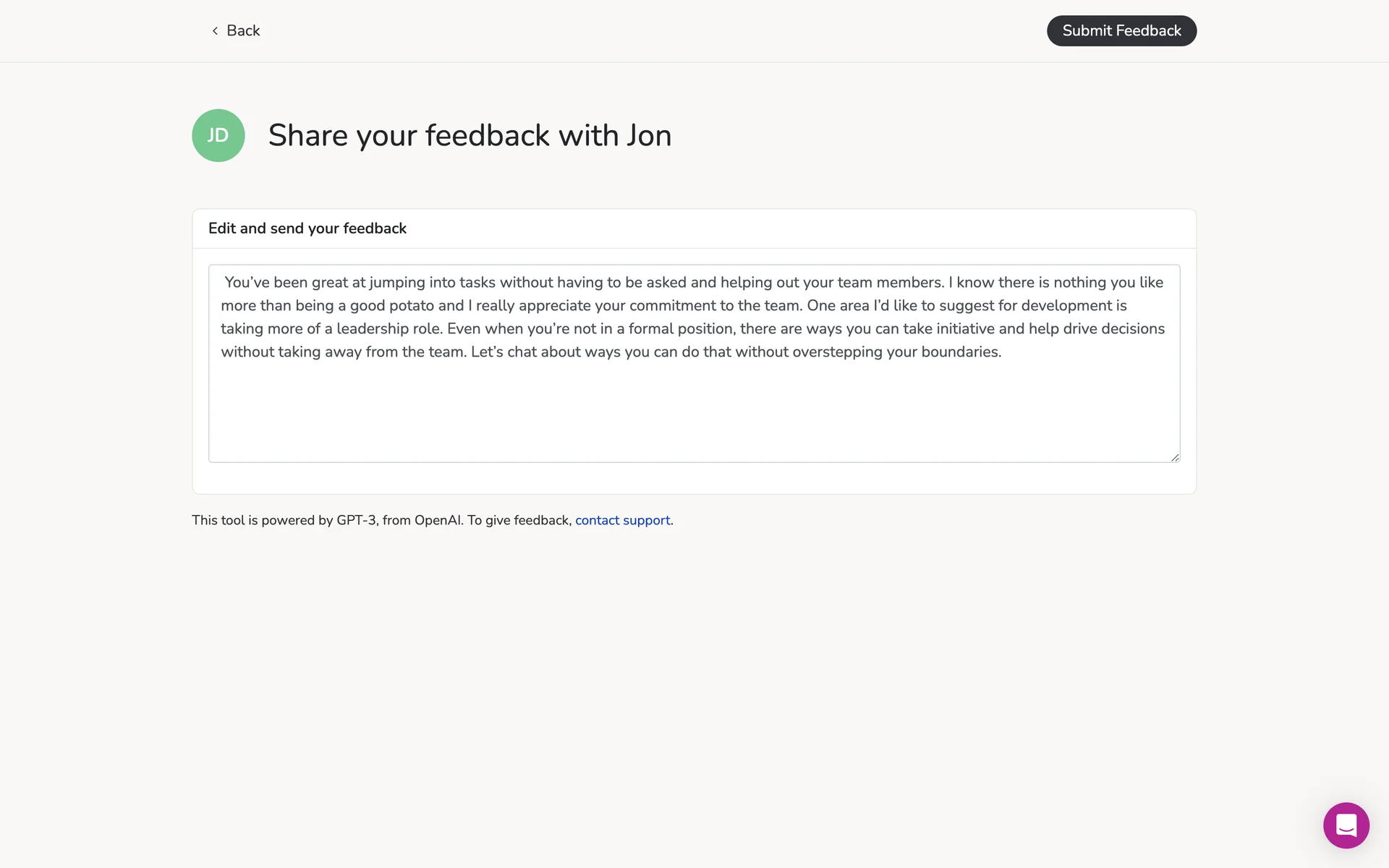
Task: Click the word "commitment" in the textarea
Action: (672, 305)
